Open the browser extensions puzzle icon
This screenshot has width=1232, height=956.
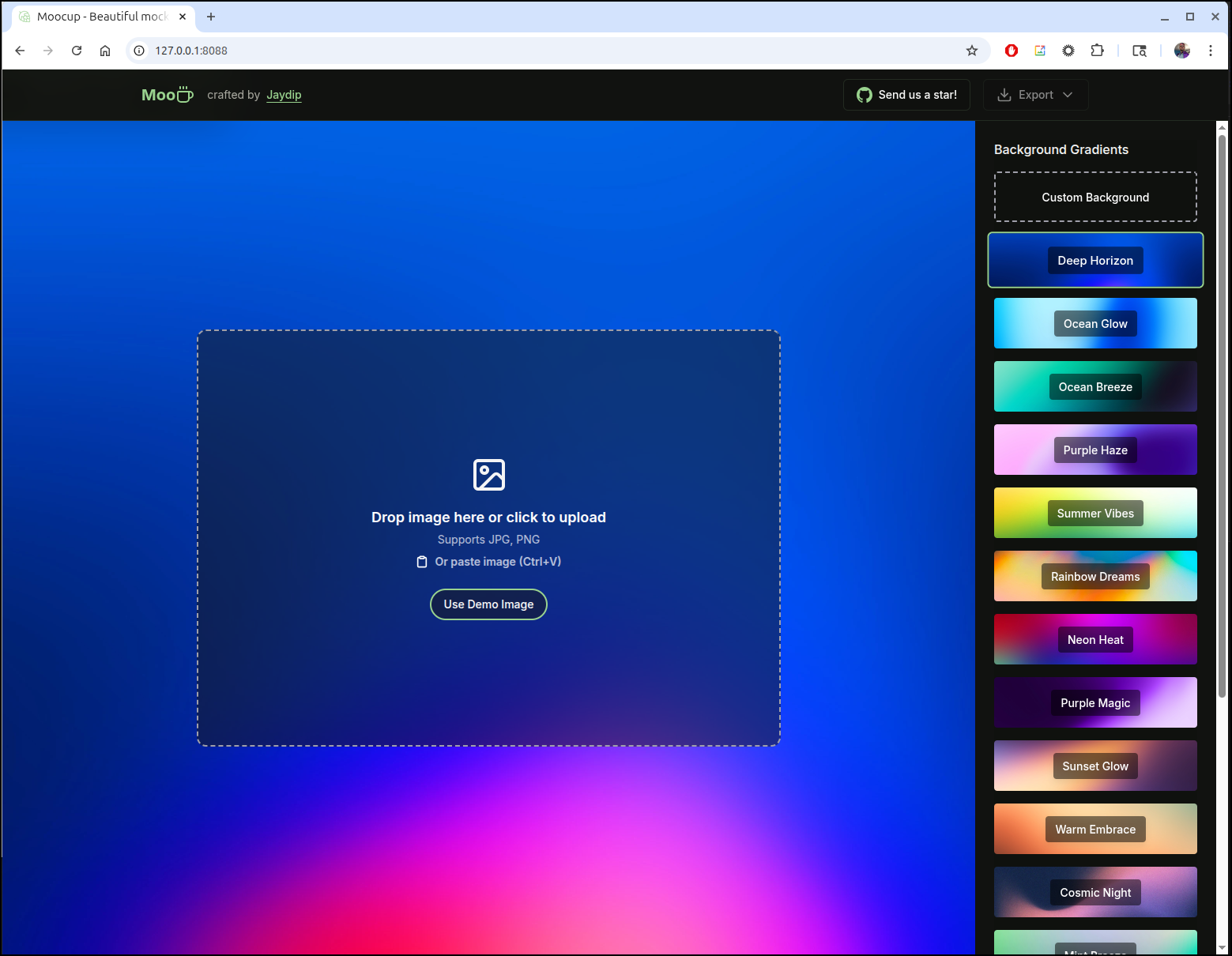(x=1097, y=51)
